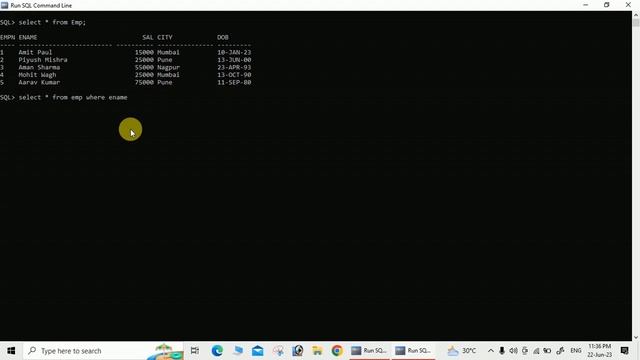Click the DOB column header
640x360 pixels.
(223, 37)
